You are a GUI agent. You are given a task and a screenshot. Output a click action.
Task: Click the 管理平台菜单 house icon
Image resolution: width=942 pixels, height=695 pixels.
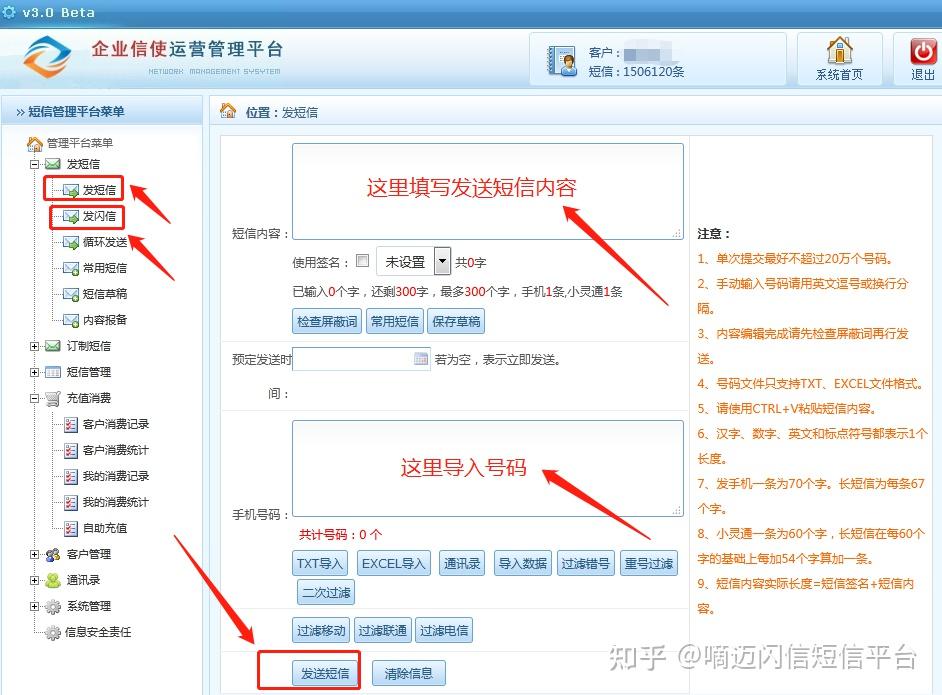click(x=35, y=144)
